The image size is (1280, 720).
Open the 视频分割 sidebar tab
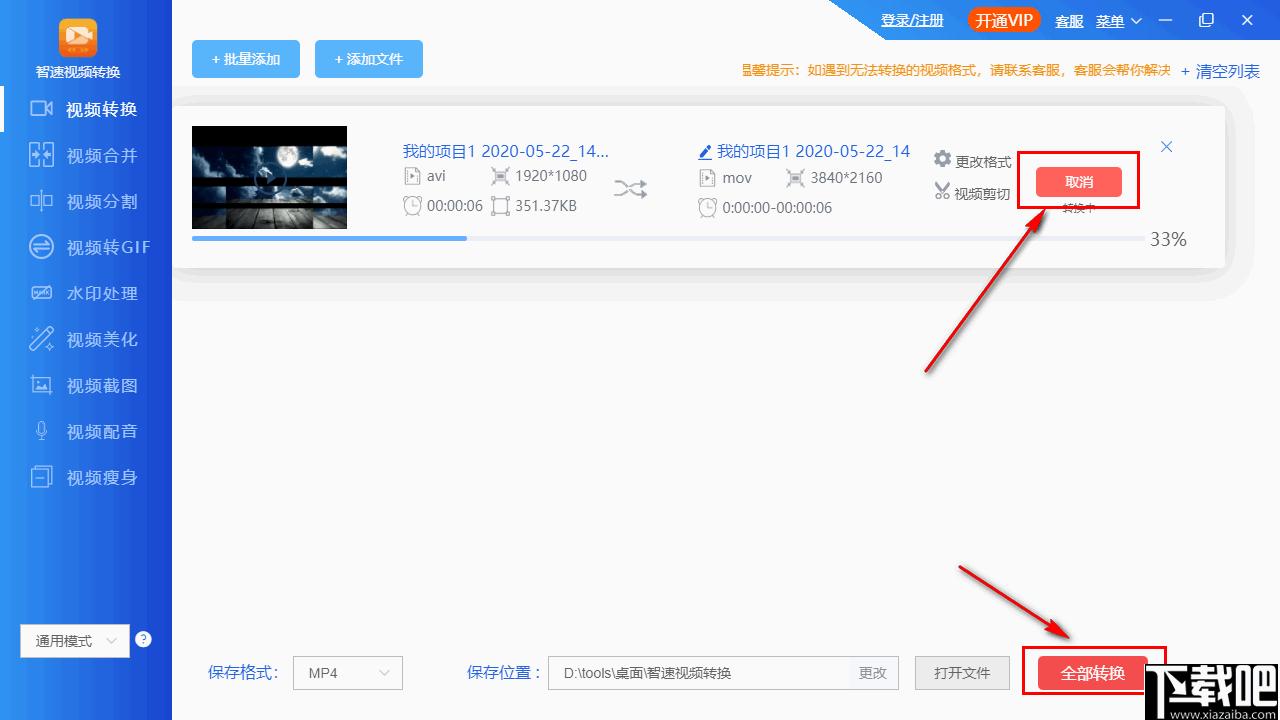click(x=86, y=201)
